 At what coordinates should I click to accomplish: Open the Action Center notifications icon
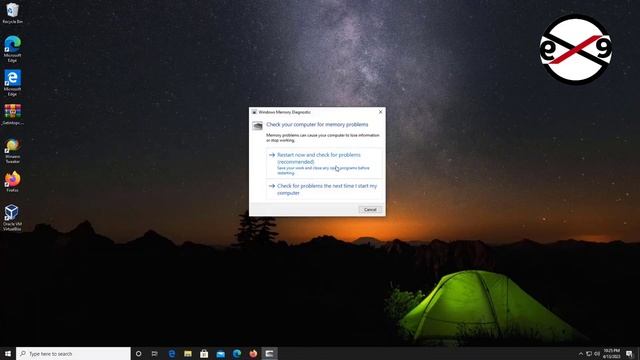click(629, 353)
